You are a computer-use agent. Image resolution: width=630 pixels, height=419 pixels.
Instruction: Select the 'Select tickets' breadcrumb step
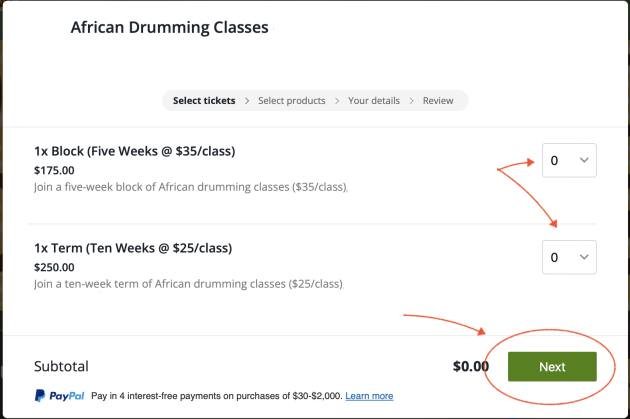click(204, 100)
